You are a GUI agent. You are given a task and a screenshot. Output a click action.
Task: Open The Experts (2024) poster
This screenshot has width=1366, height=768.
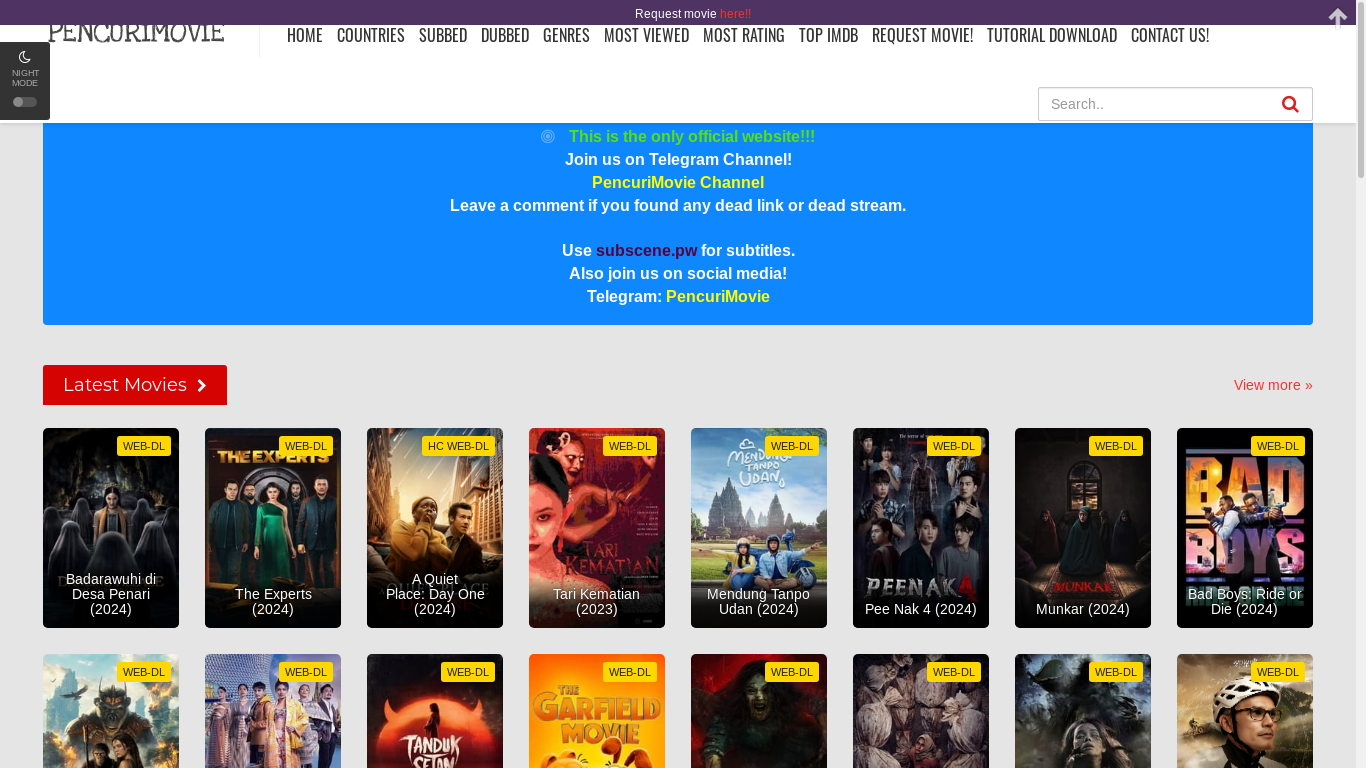(273, 528)
